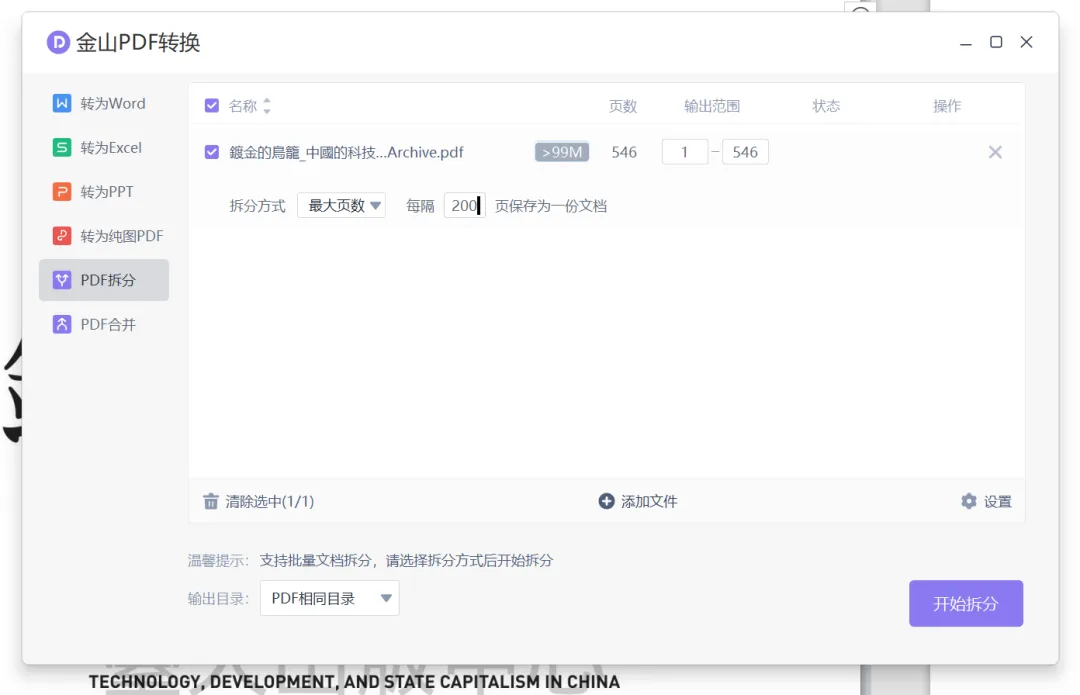
Task: Open 设置 settings
Action: 986,501
